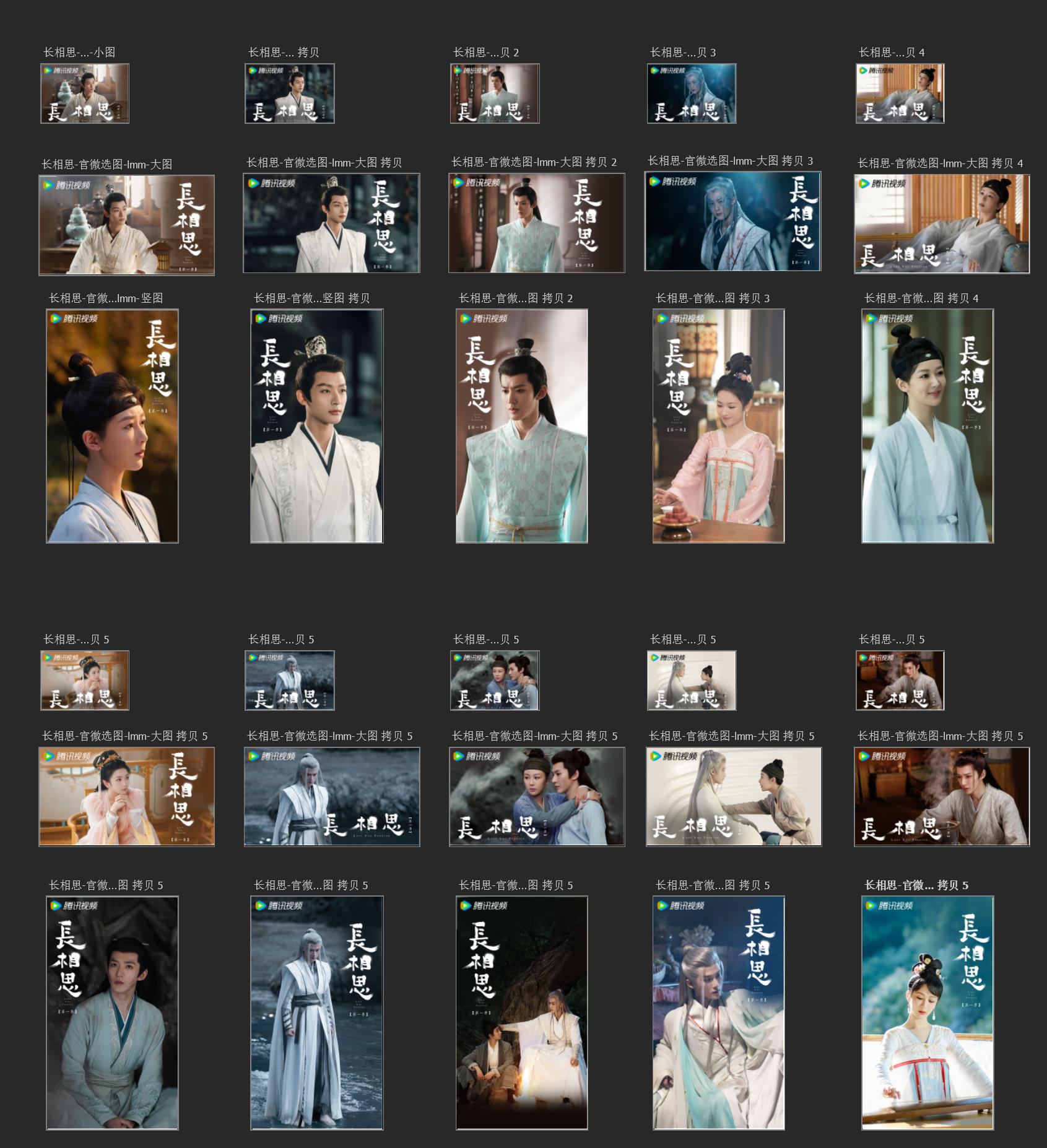Choose small grey artboard of standing white-haired man
Image resolution: width=1047 pixels, height=1148 pixels.
coord(290,681)
